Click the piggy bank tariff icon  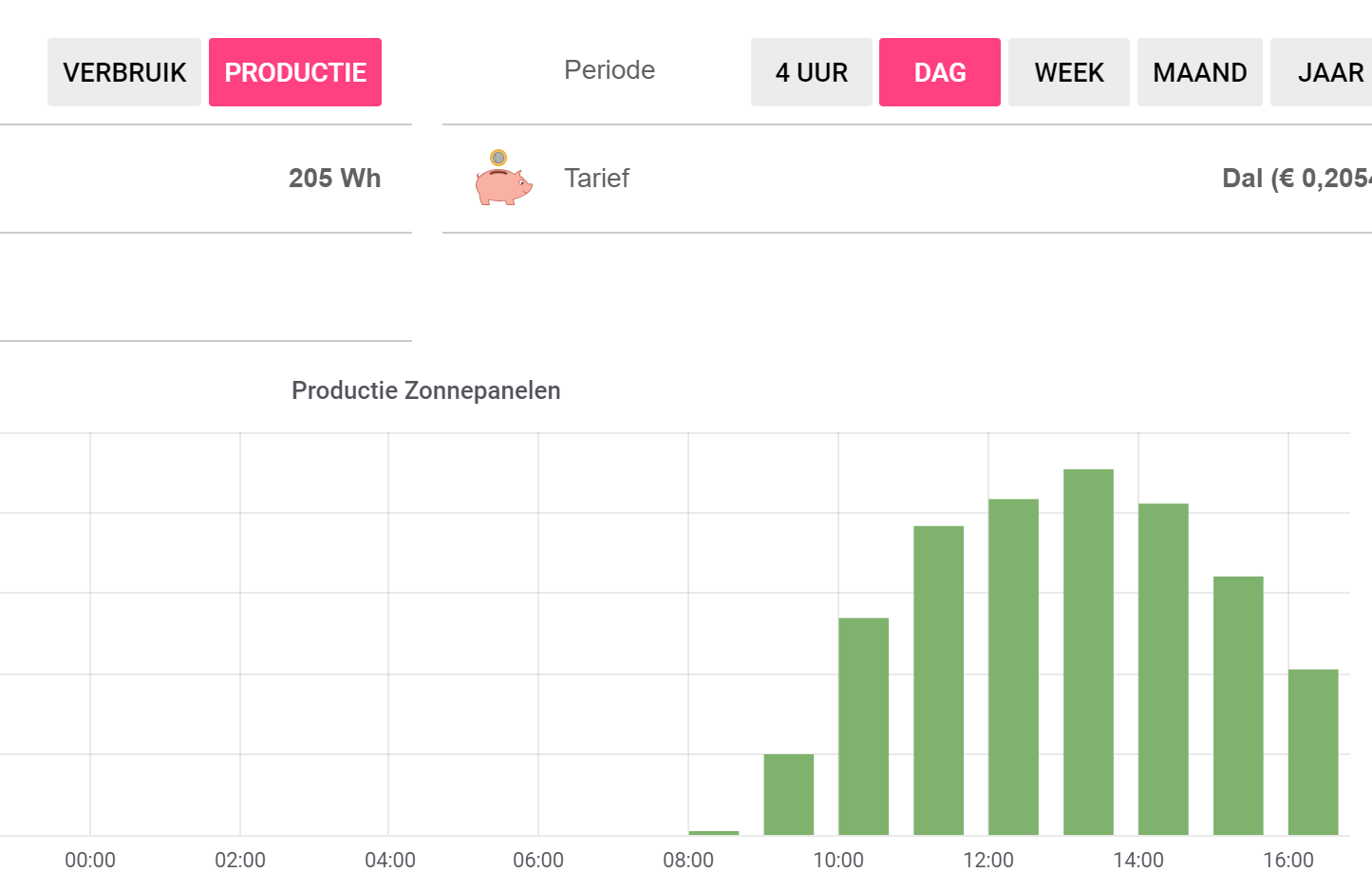pos(502,179)
